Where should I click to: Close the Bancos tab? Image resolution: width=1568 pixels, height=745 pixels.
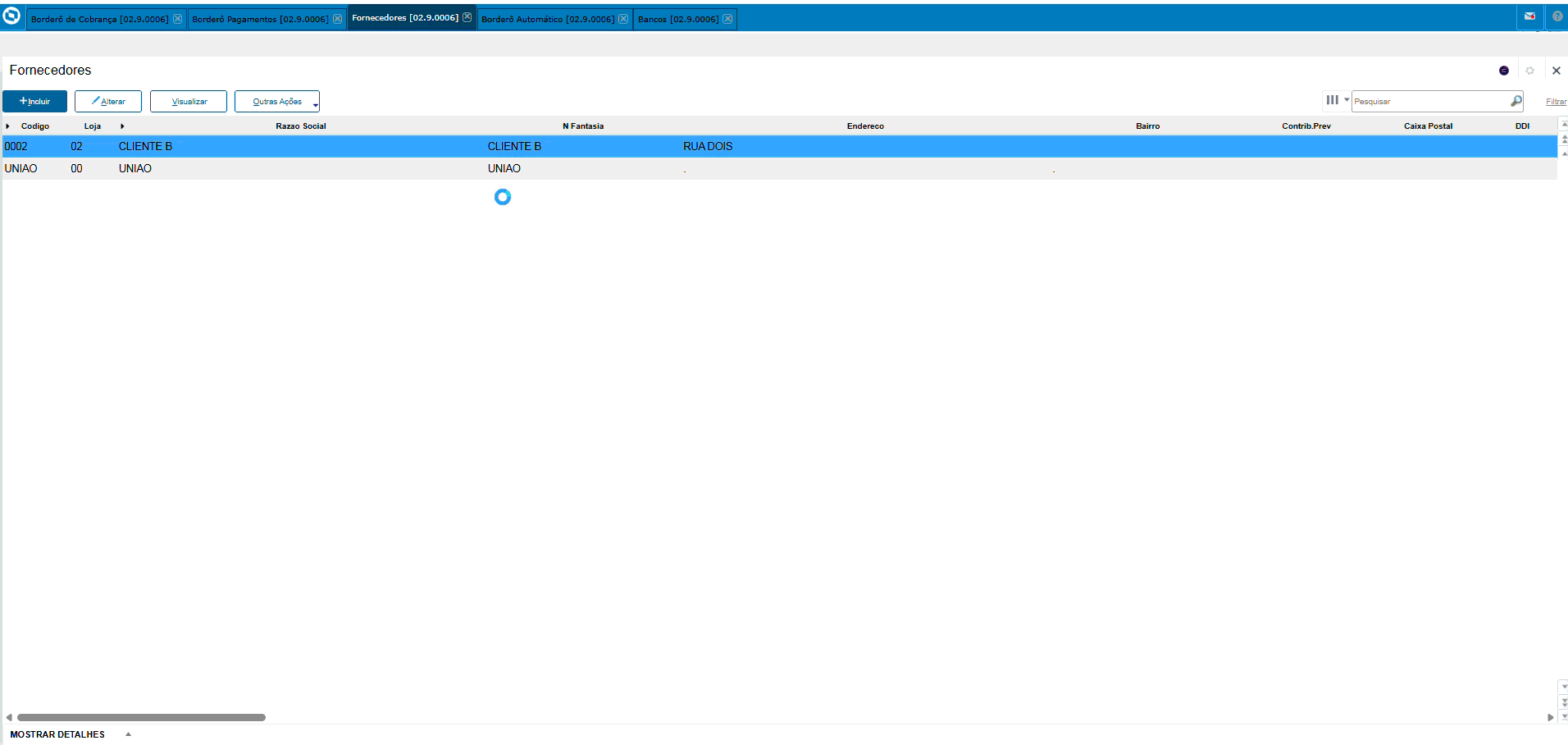click(x=728, y=19)
